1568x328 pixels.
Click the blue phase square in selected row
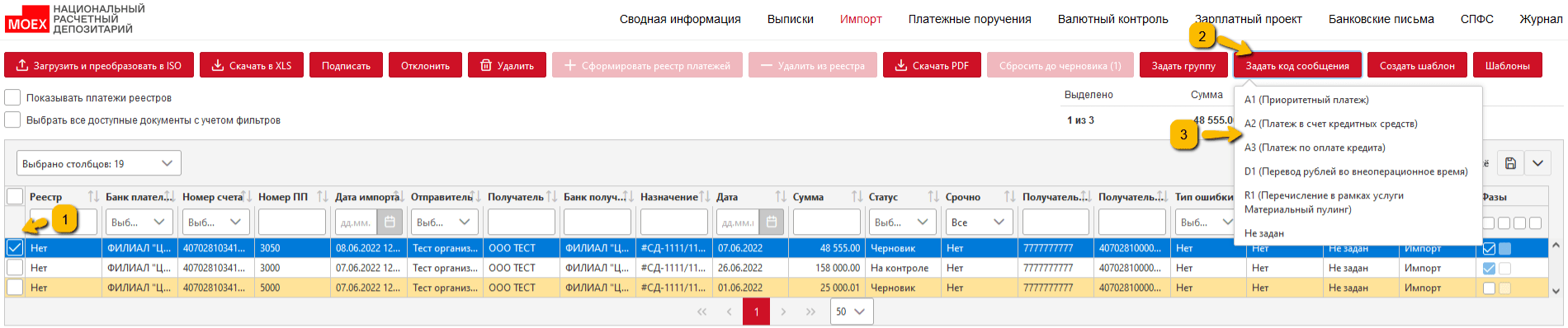[x=1504, y=248]
